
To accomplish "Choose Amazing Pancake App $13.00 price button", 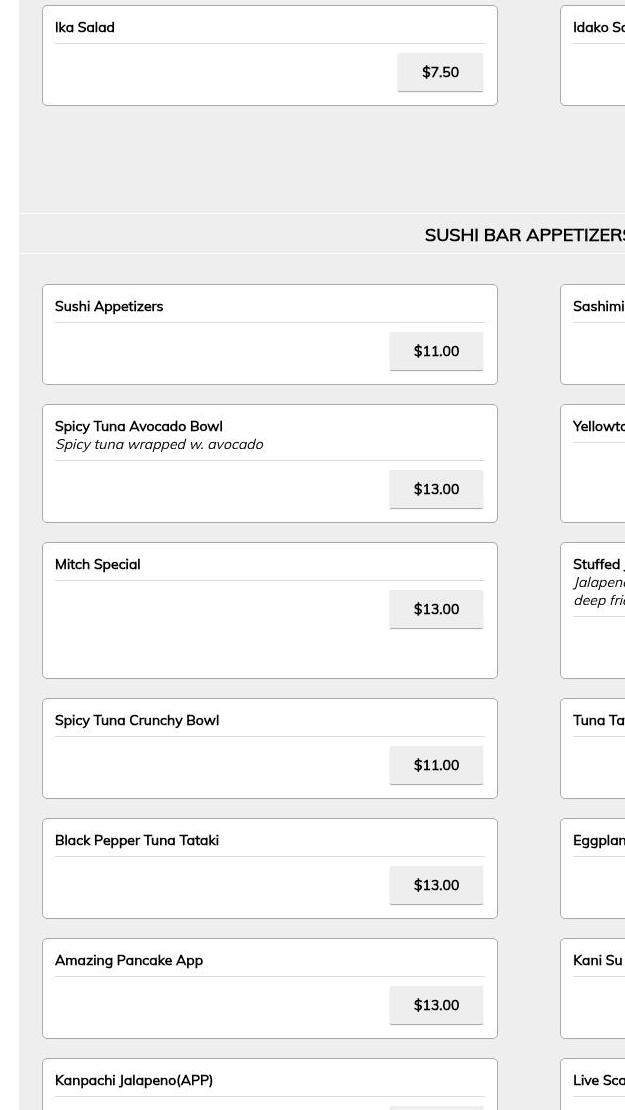I will (x=436, y=1005).
